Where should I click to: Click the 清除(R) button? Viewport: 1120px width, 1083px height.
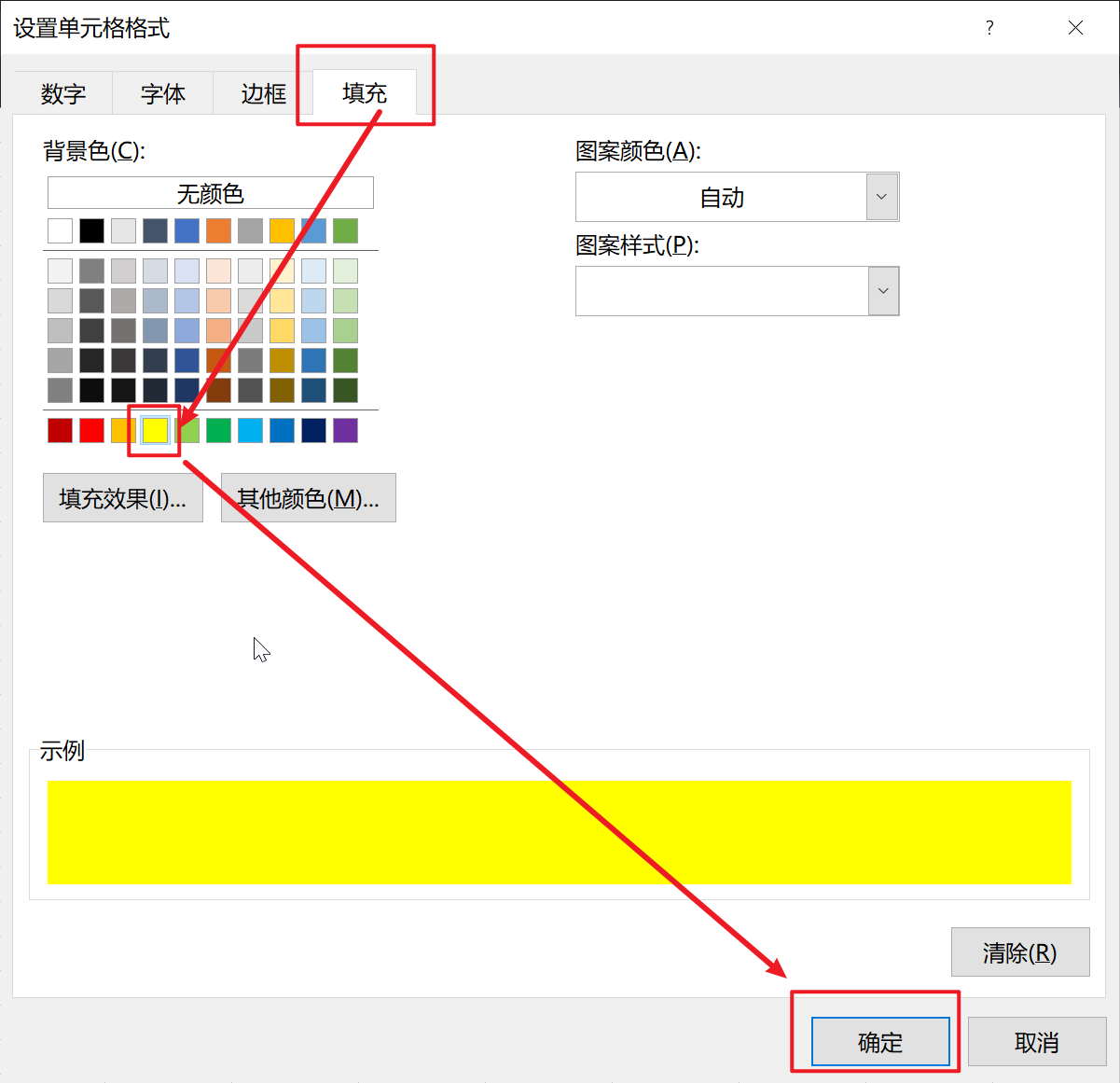1020,952
